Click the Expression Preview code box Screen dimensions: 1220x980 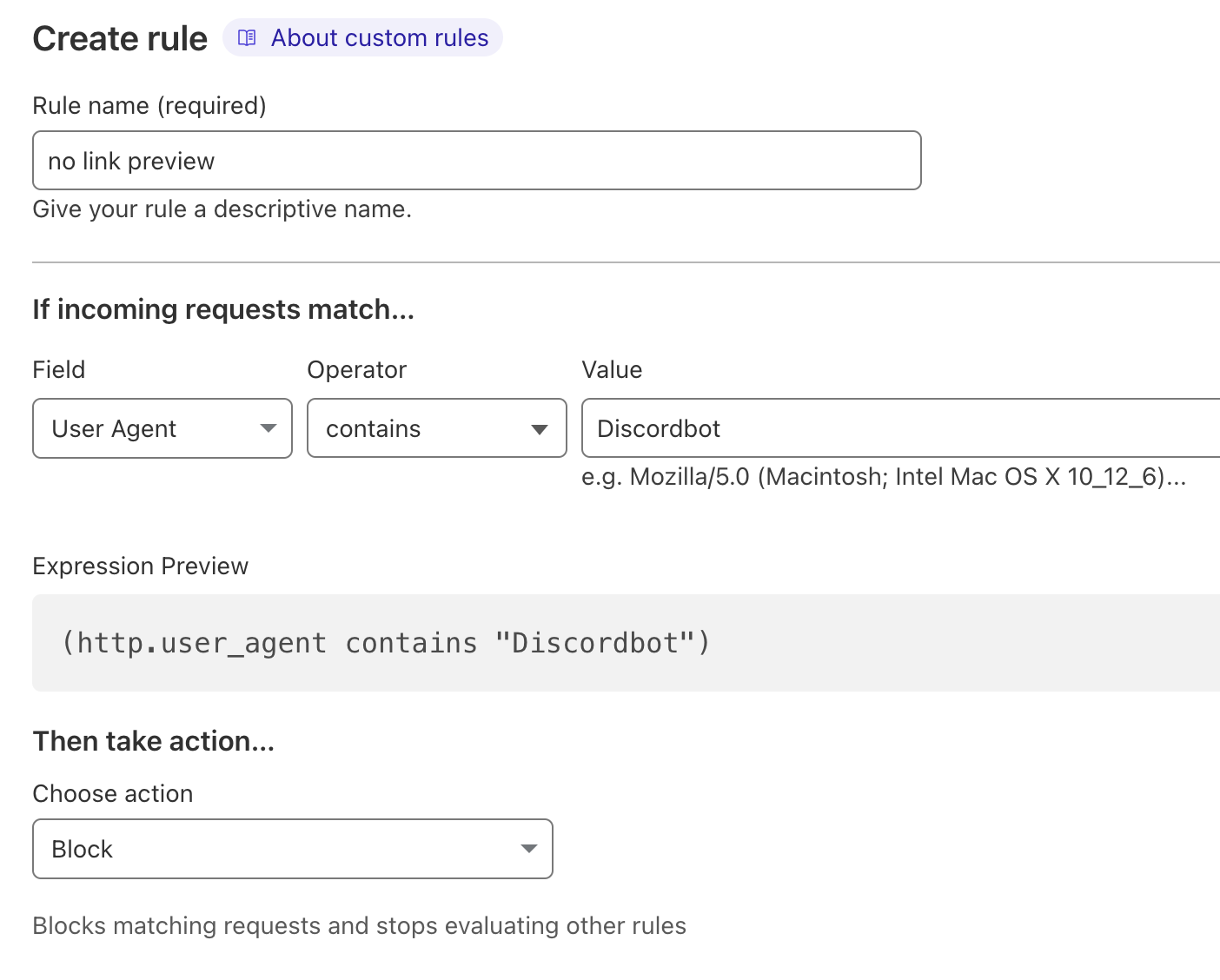pyautogui.click(x=626, y=643)
